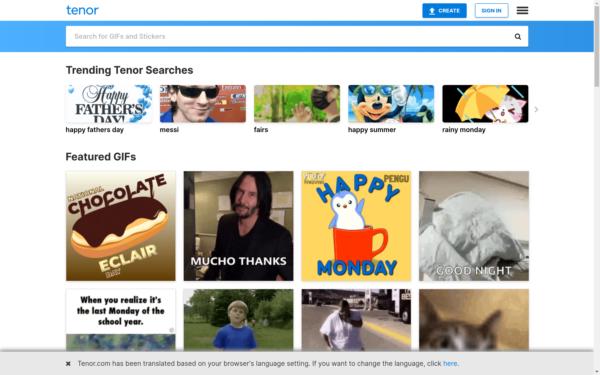Viewport: 600px width, 375px height.
Task: Click the "here" language change link
Action: [450, 364]
